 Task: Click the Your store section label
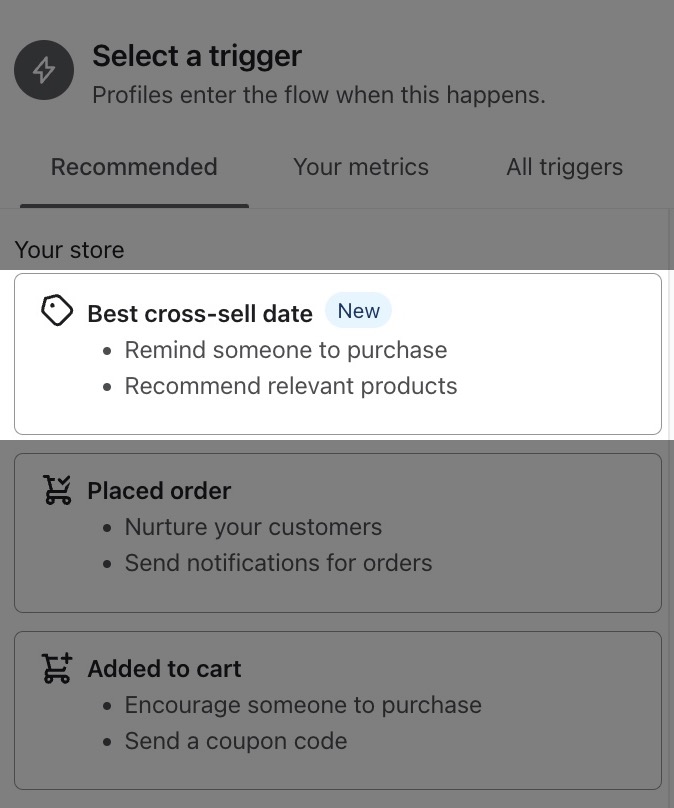[x=70, y=250]
